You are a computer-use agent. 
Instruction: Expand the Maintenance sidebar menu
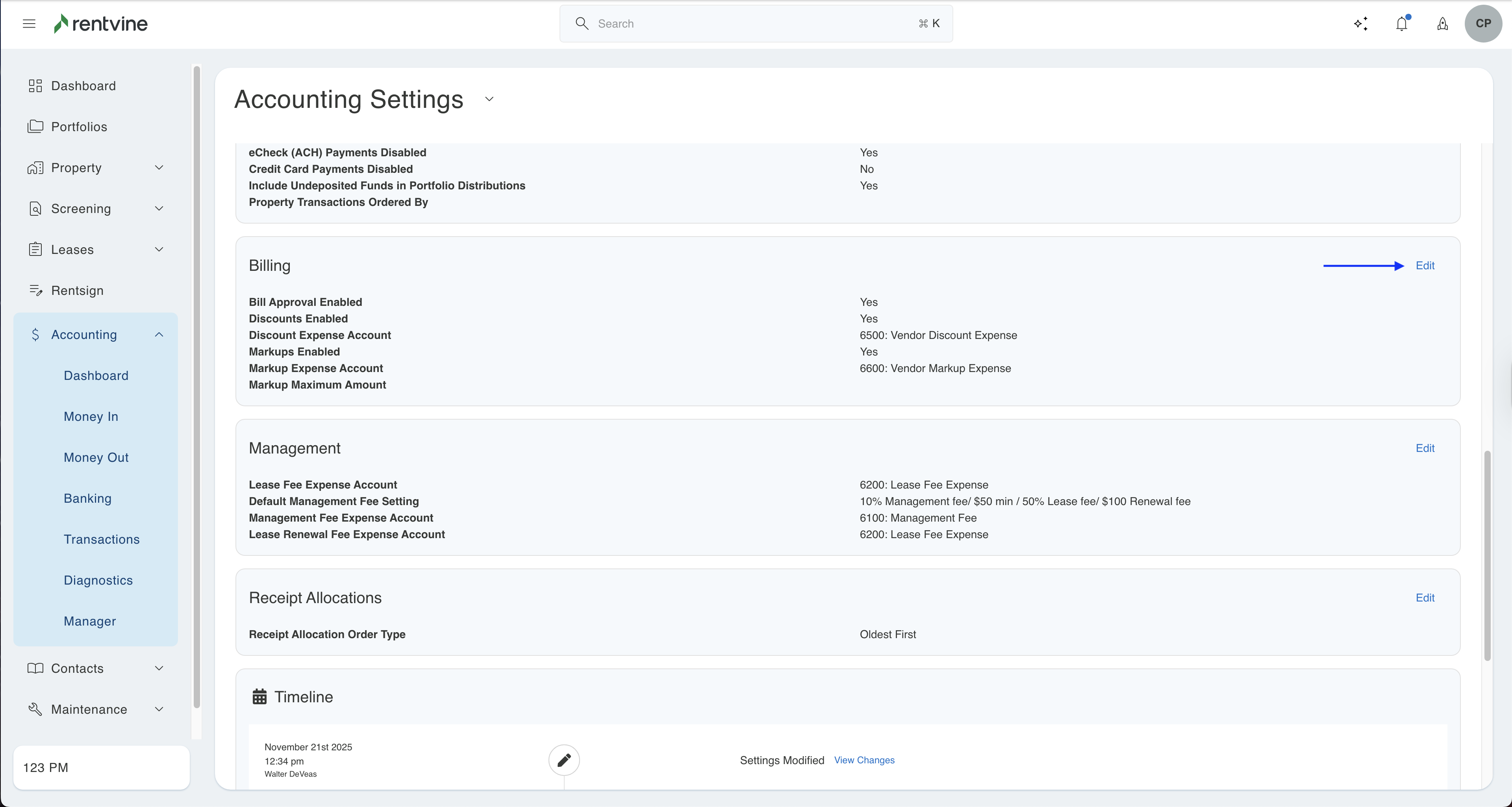[158, 709]
